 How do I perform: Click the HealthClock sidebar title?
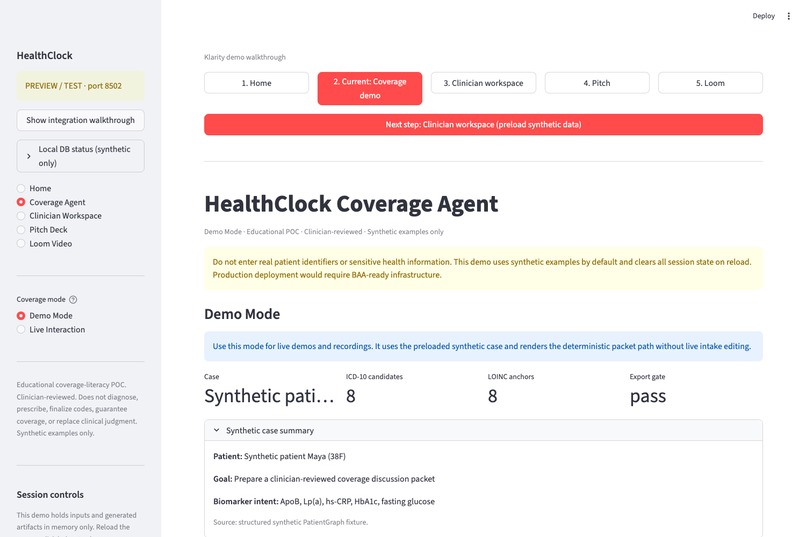pyautogui.click(x=44, y=55)
